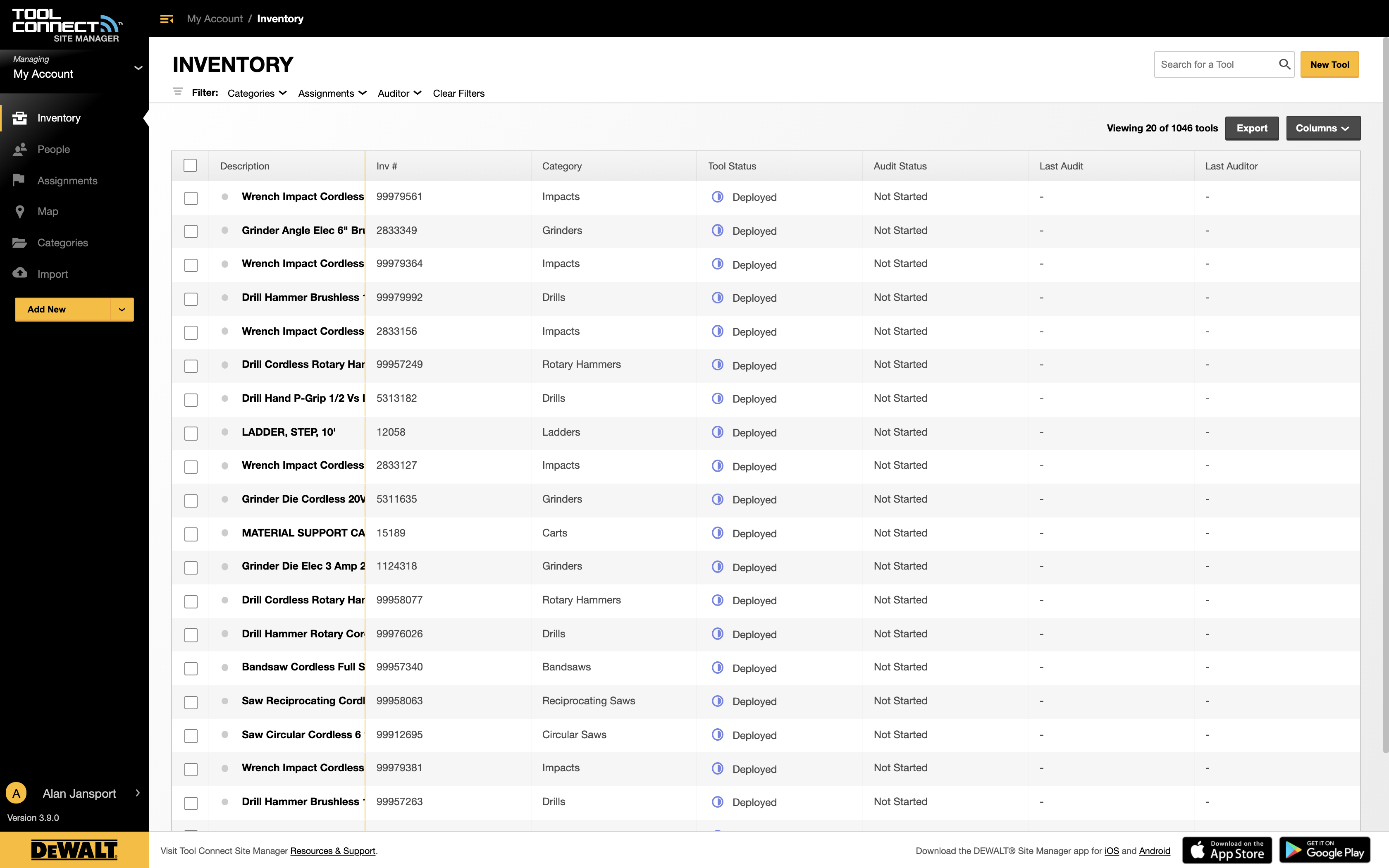Check the box for inventory 2833349 Grinder
Viewport: 1389px width, 868px height.
[x=191, y=231]
